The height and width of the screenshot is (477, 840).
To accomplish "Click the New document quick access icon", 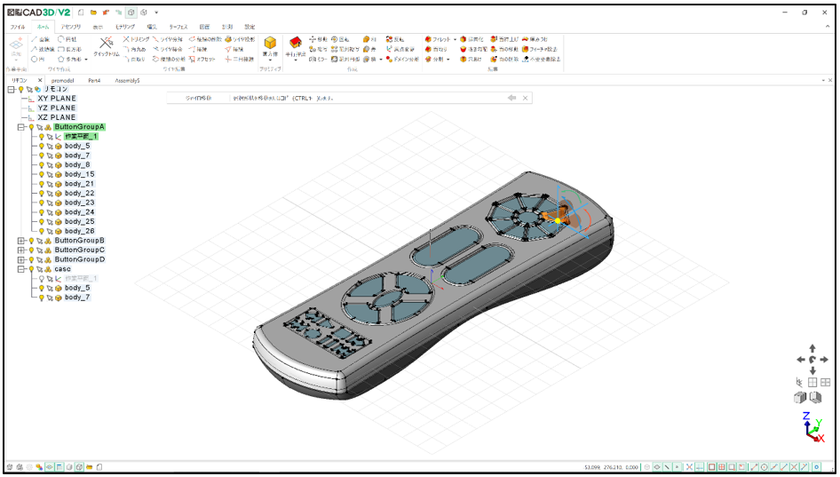I will tap(81, 12).
